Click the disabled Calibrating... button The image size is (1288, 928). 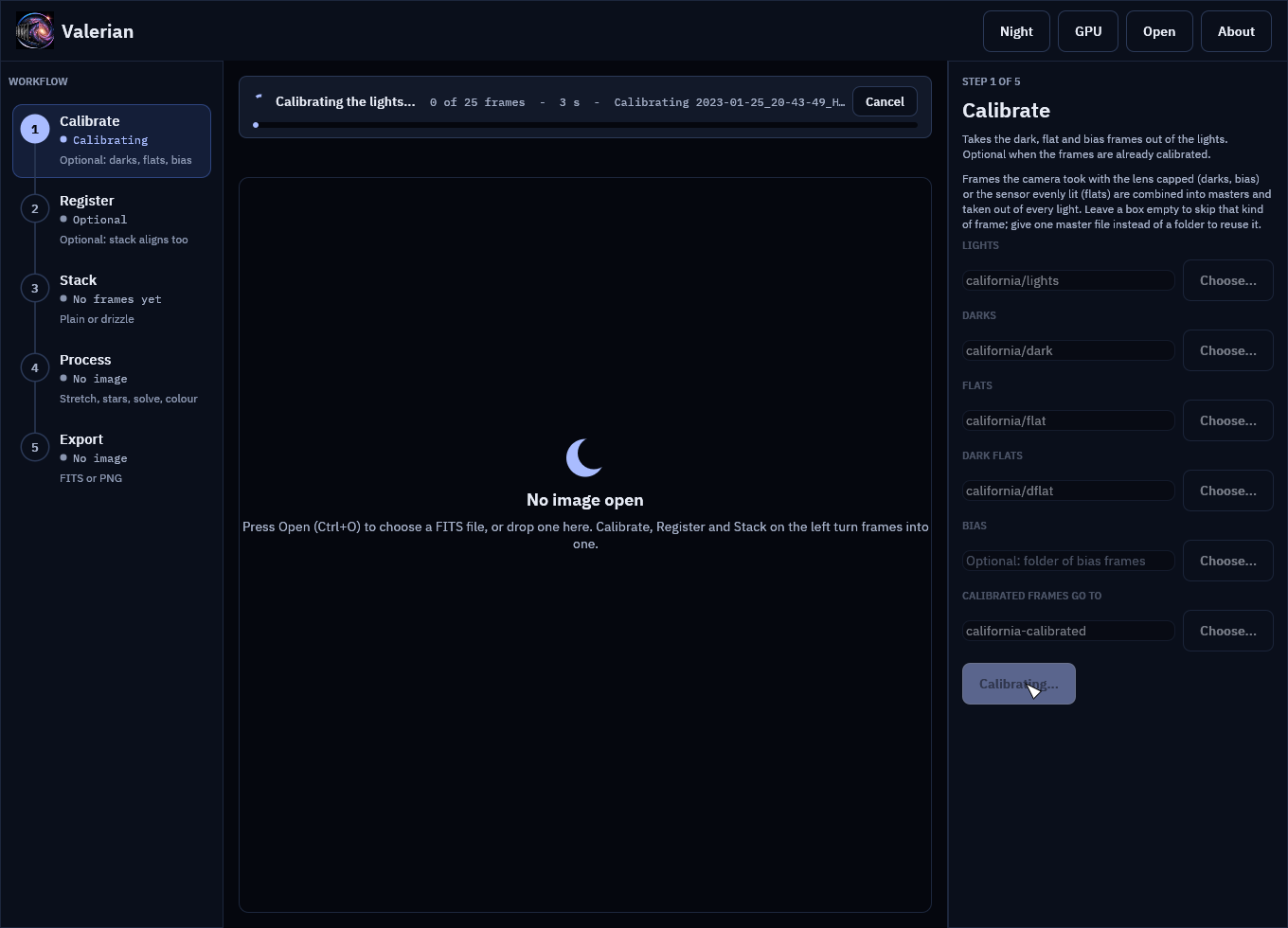[x=1019, y=684]
